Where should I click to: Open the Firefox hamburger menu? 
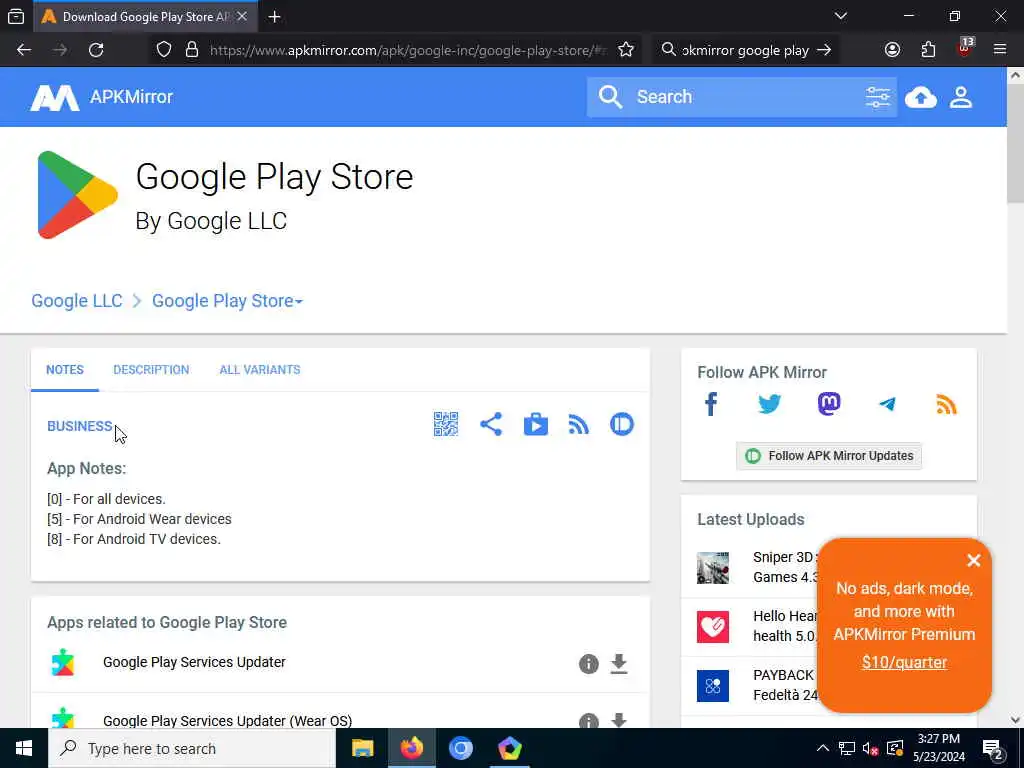(1000, 50)
